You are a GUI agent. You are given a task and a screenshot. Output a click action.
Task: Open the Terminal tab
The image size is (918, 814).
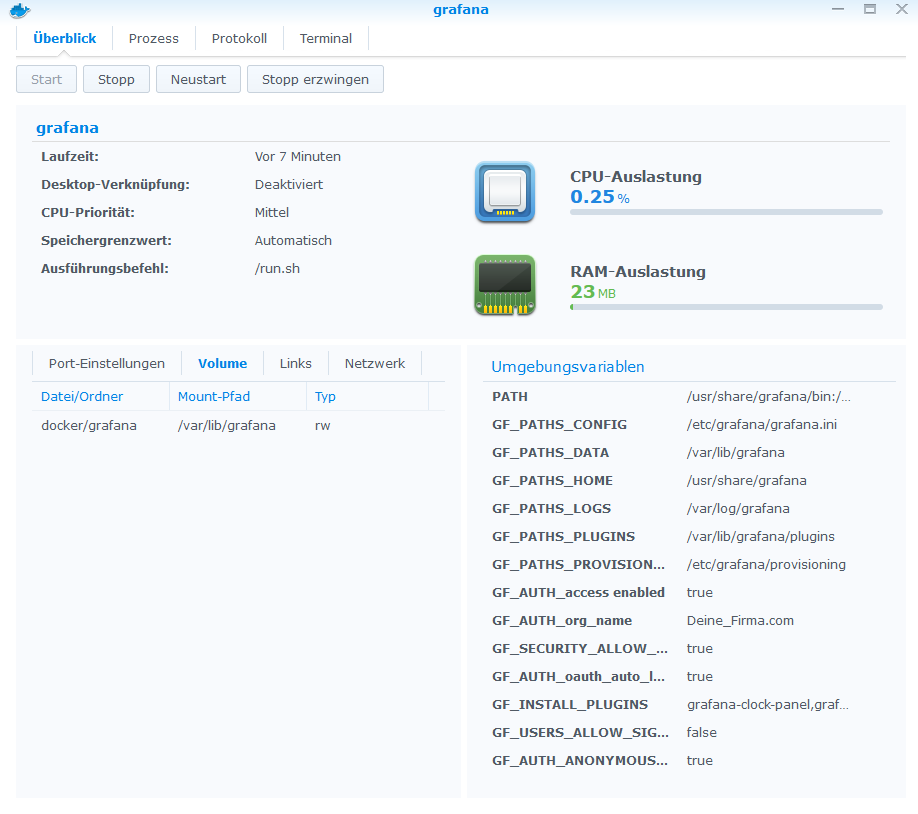tap(326, 39)
